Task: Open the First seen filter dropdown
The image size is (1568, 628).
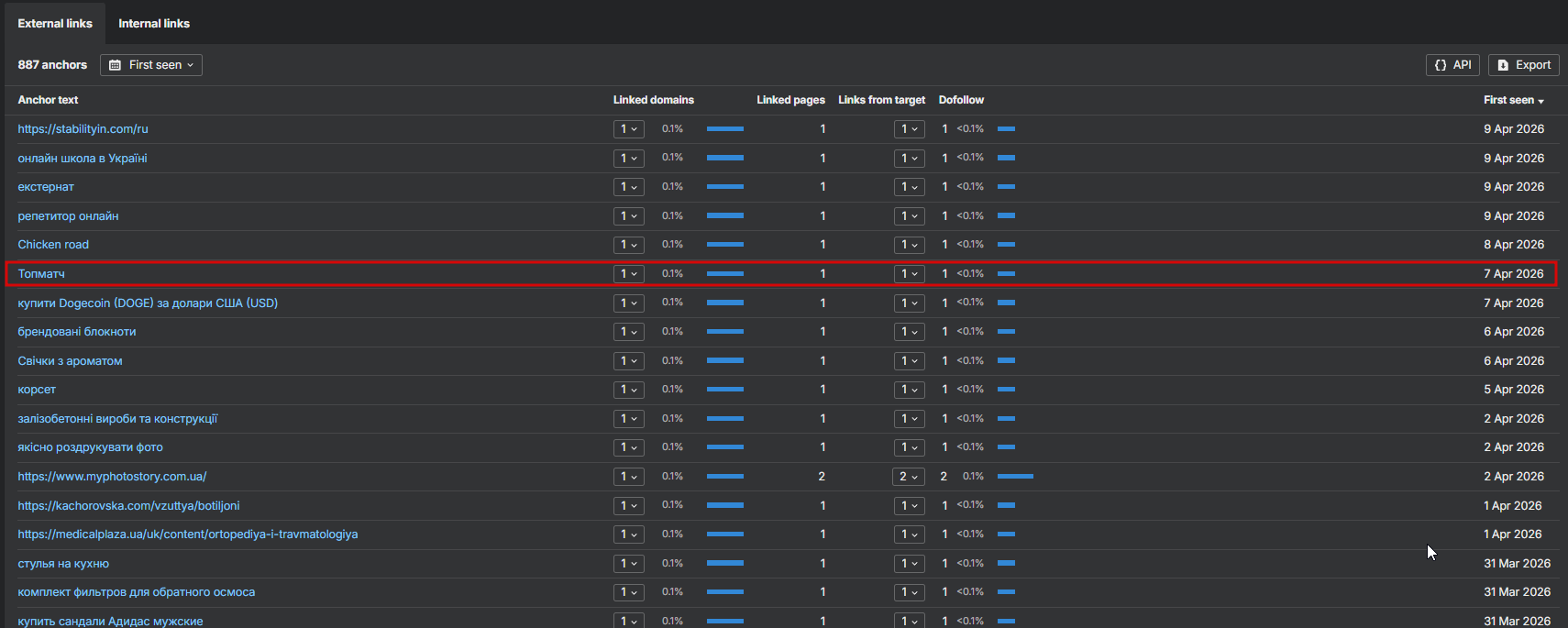Action: tap(151, 65)
